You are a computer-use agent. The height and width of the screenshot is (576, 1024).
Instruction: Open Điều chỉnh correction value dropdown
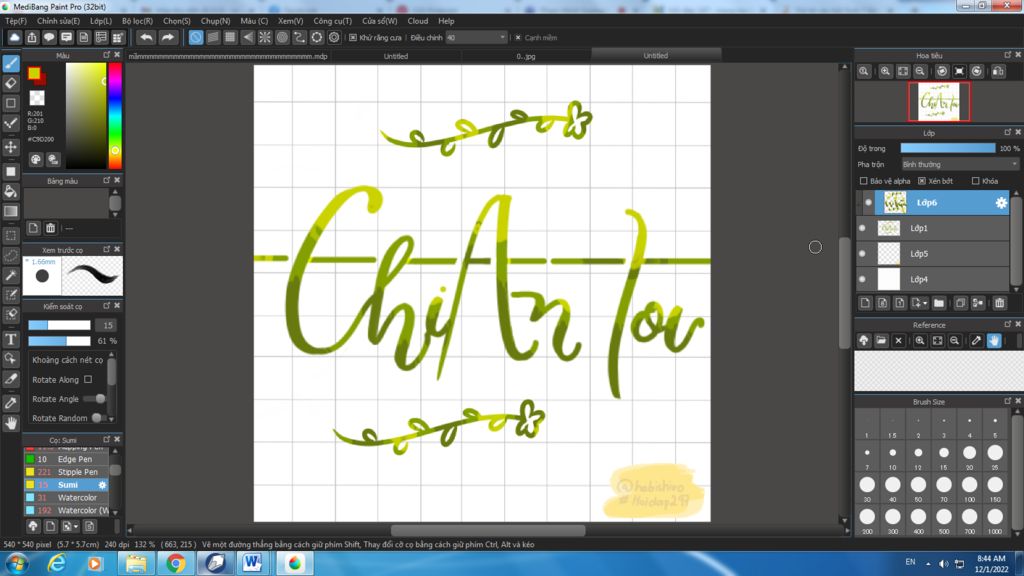click(x=476, y=38)
